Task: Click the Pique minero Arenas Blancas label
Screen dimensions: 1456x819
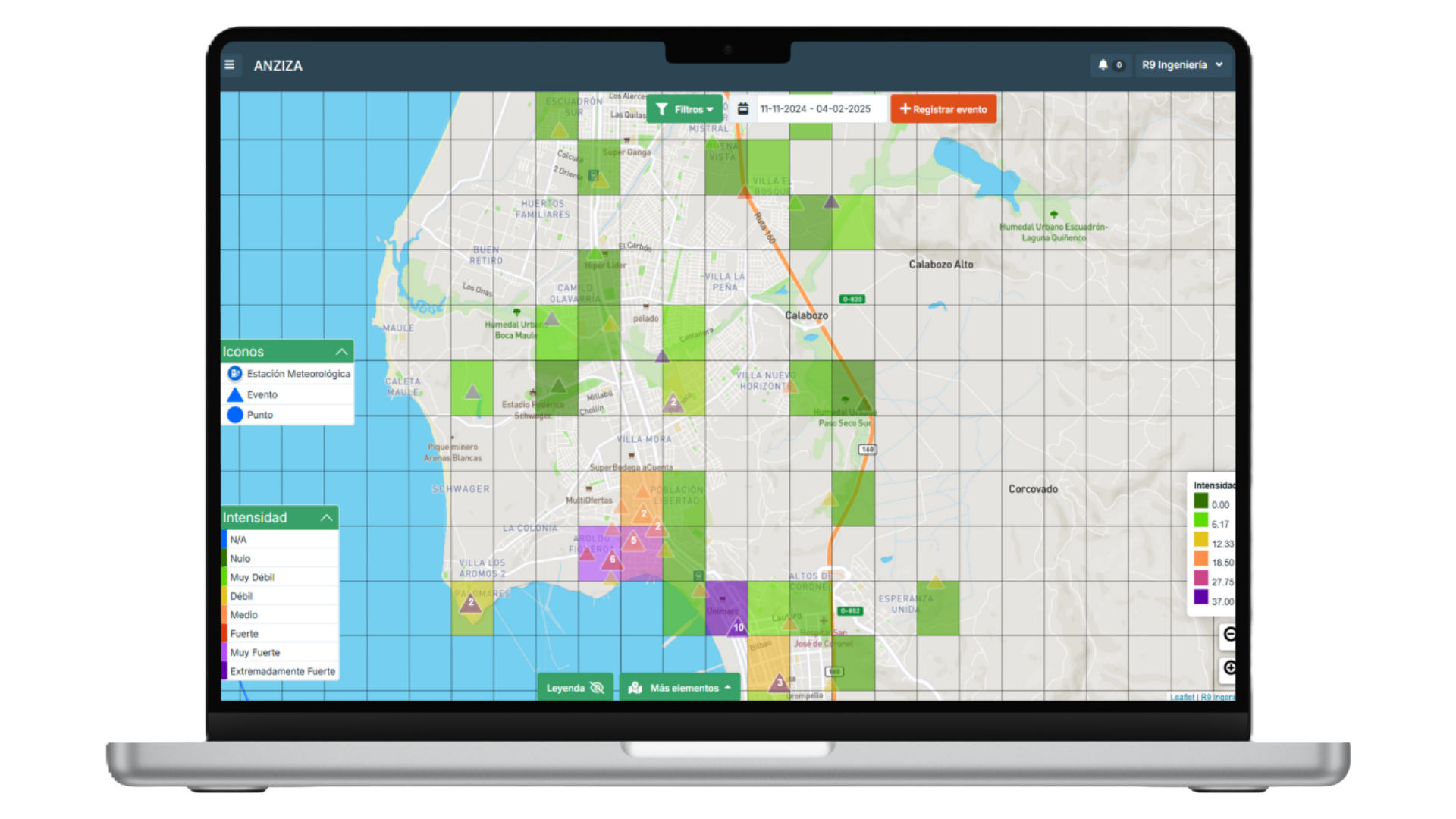Action: (x=453, y=452)
